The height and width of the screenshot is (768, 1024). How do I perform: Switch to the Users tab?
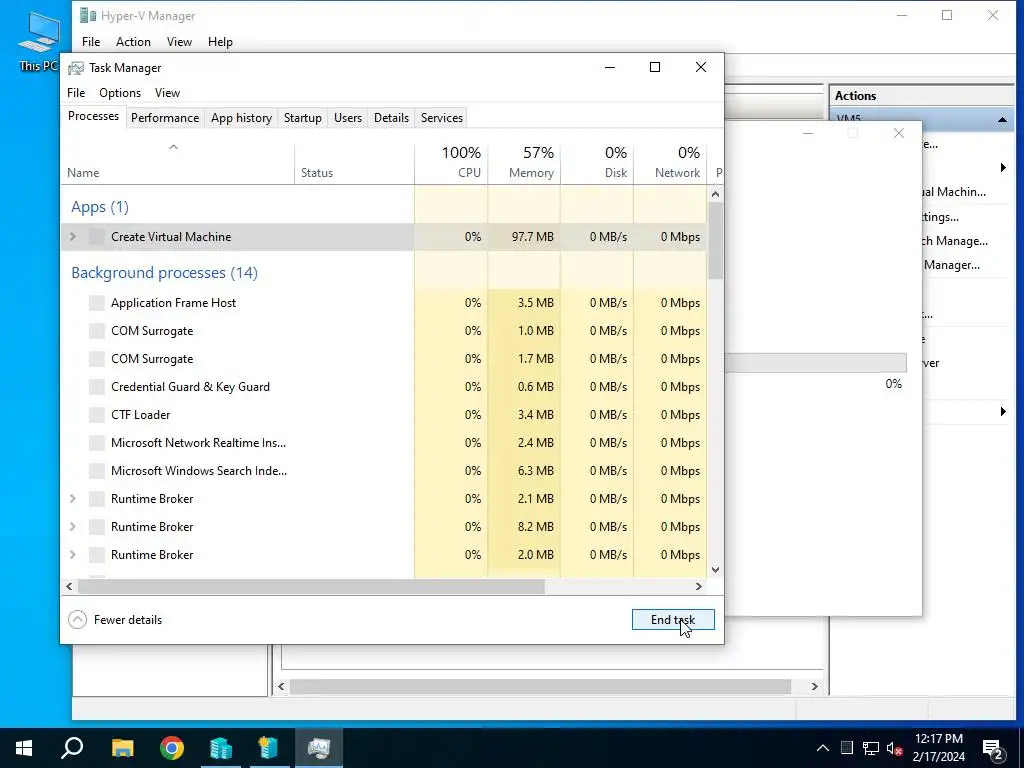pyautogui.click(x=347, y=118)
